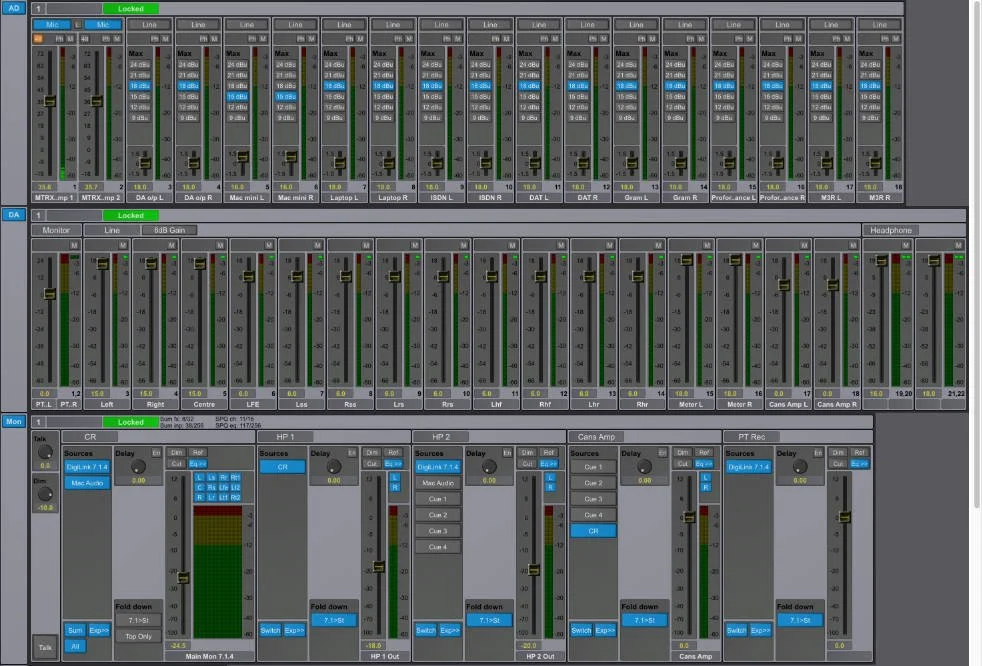Expand the HP 1 sources with Exp>>

(294, 630)
